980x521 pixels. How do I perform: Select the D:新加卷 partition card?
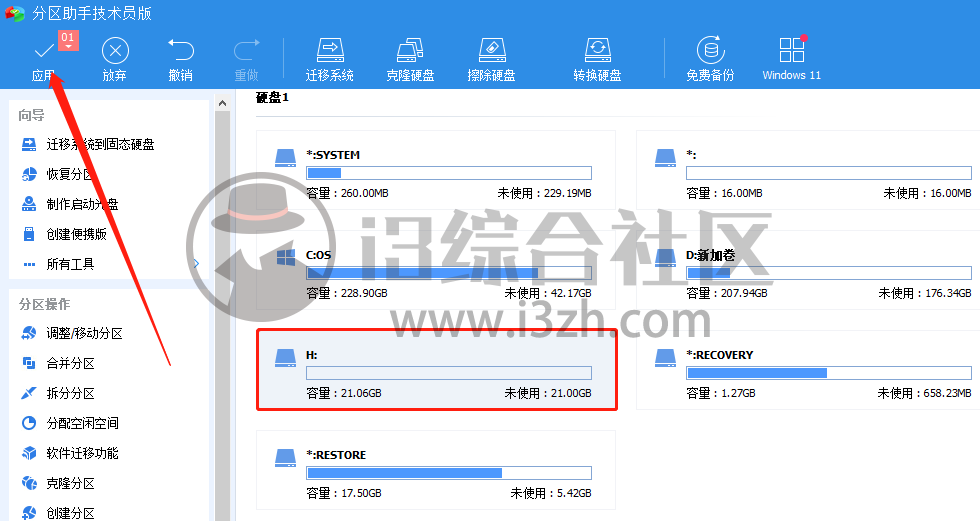[808, 270]
